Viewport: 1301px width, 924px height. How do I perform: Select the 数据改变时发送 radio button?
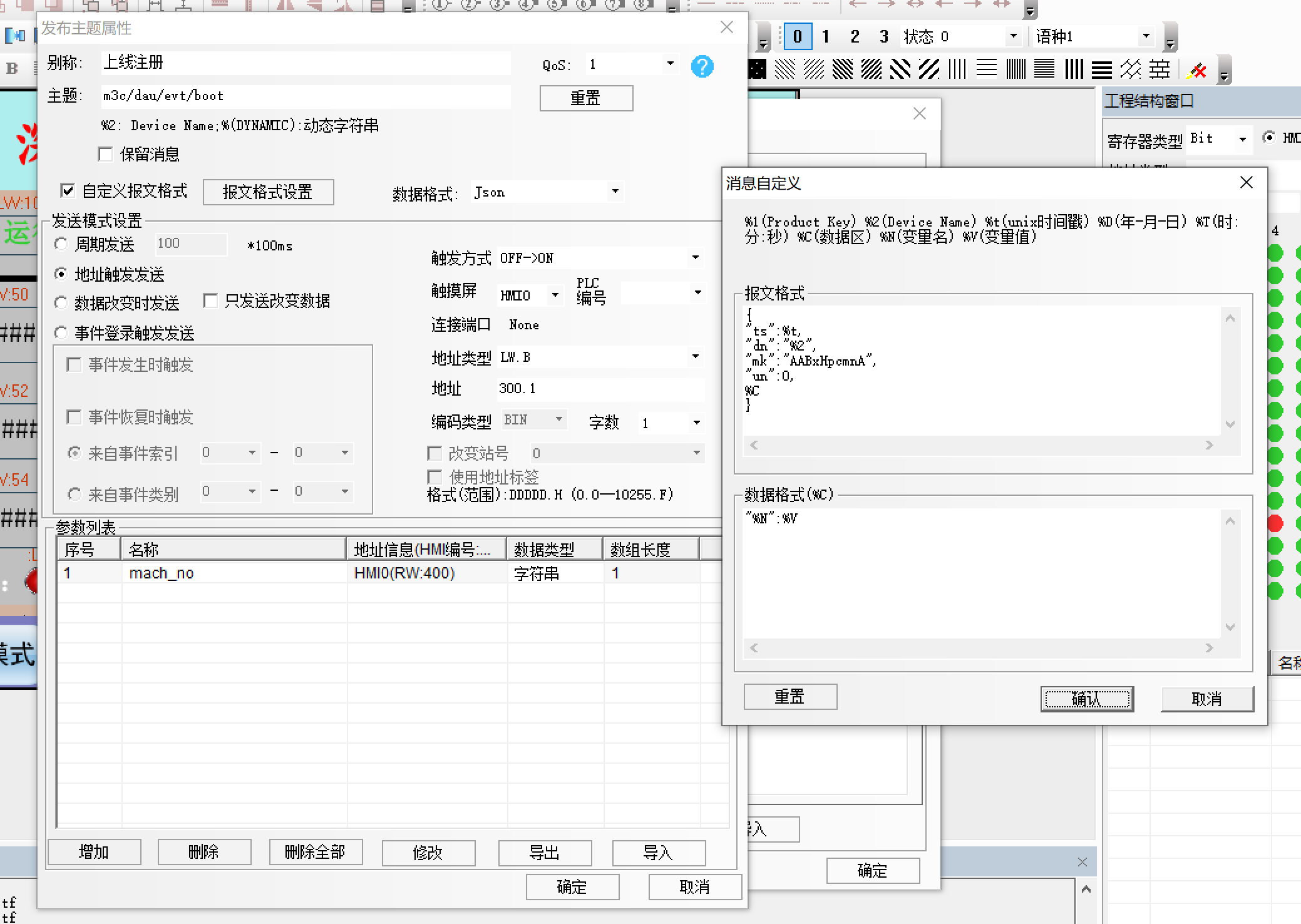pos(61,303)
